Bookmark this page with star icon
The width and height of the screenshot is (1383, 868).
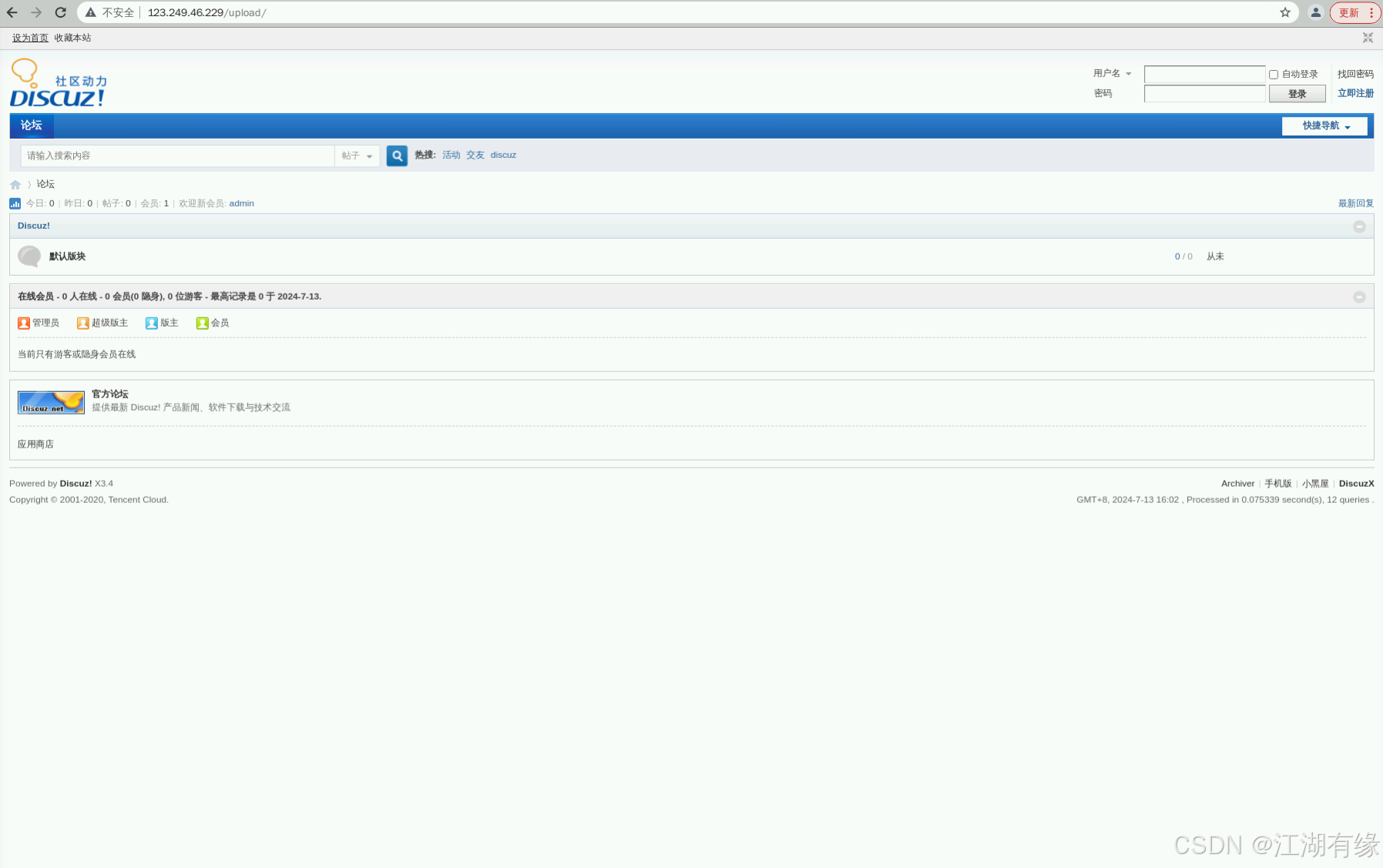(1285, 12)
